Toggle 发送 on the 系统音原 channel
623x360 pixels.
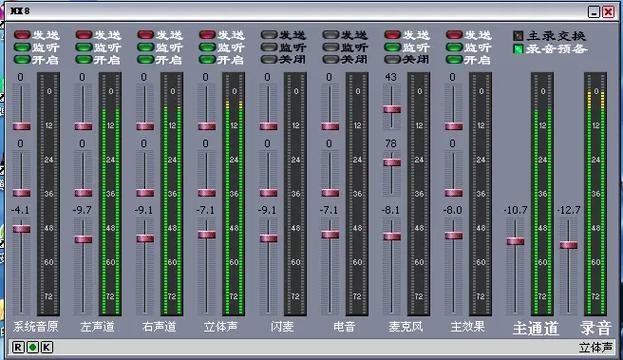pos(22,35)
